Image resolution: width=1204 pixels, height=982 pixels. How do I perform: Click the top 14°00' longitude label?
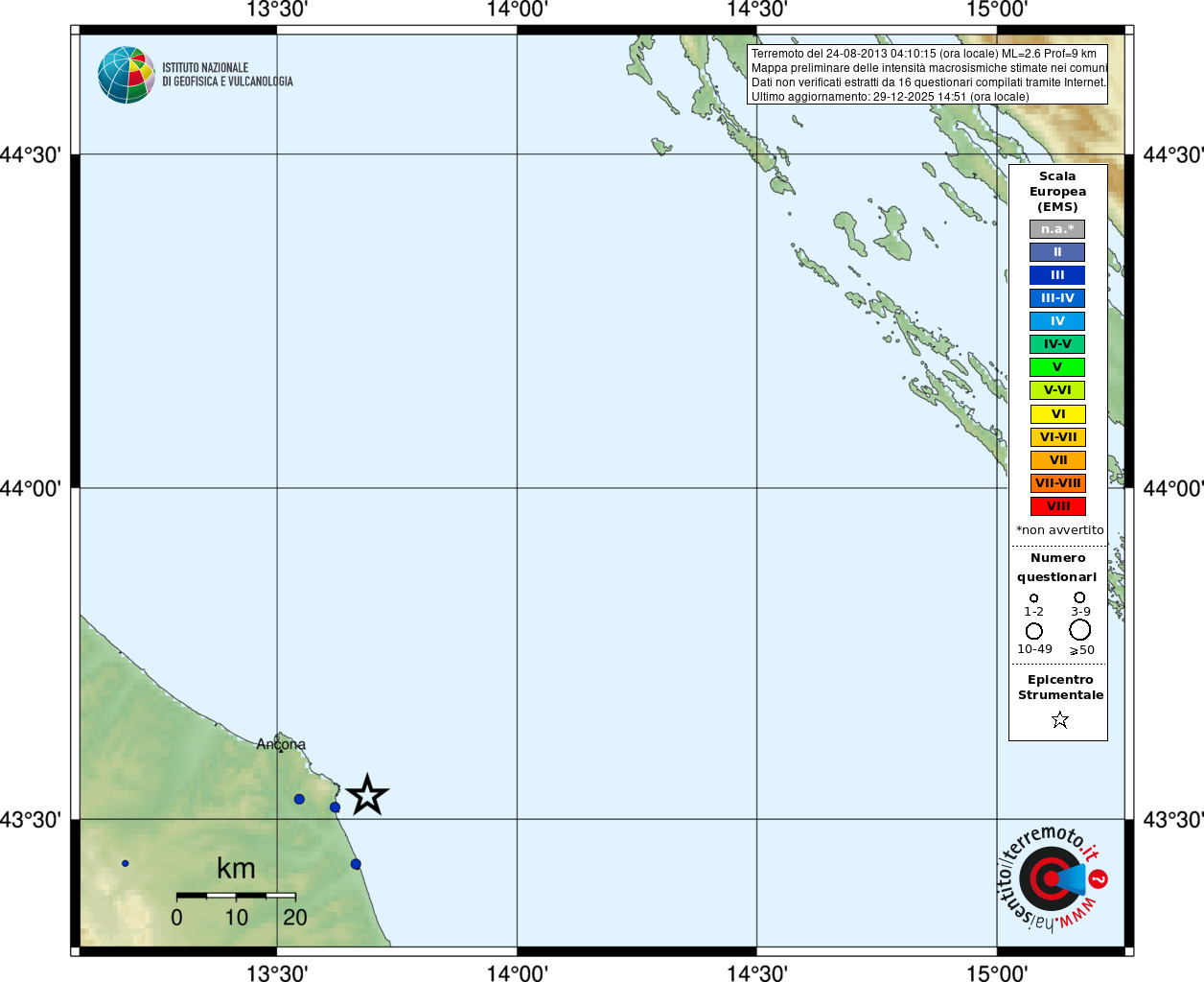coord(517,10)
